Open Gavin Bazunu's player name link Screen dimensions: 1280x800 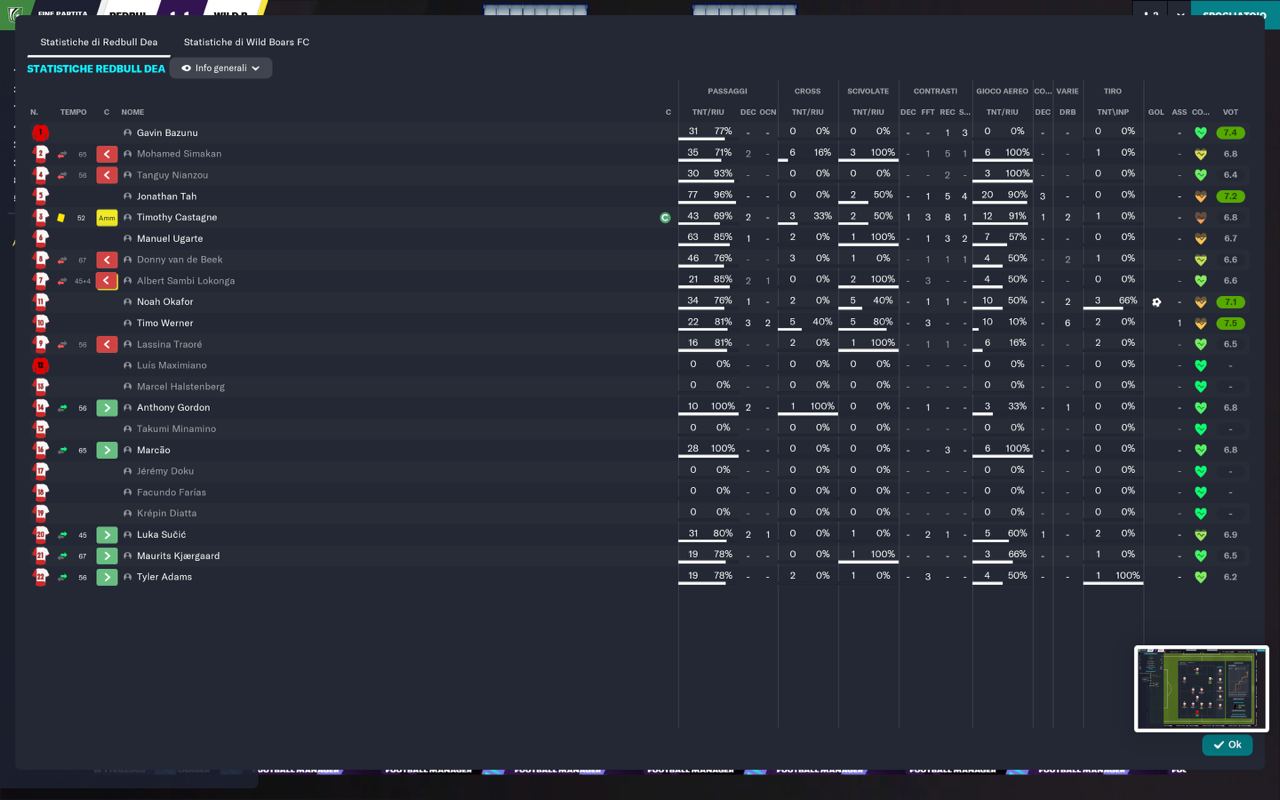pos(167,133)
